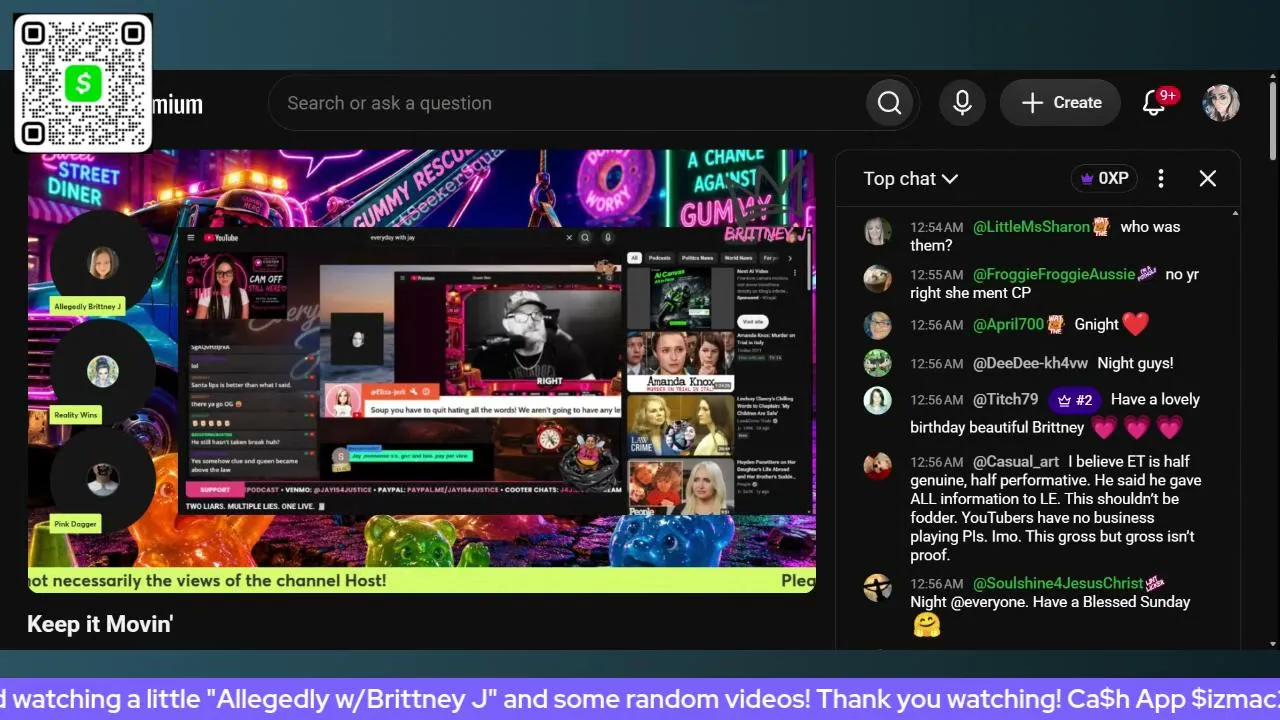Click the @DeeDee-kh4vw username

click(x=1030, y=363)
